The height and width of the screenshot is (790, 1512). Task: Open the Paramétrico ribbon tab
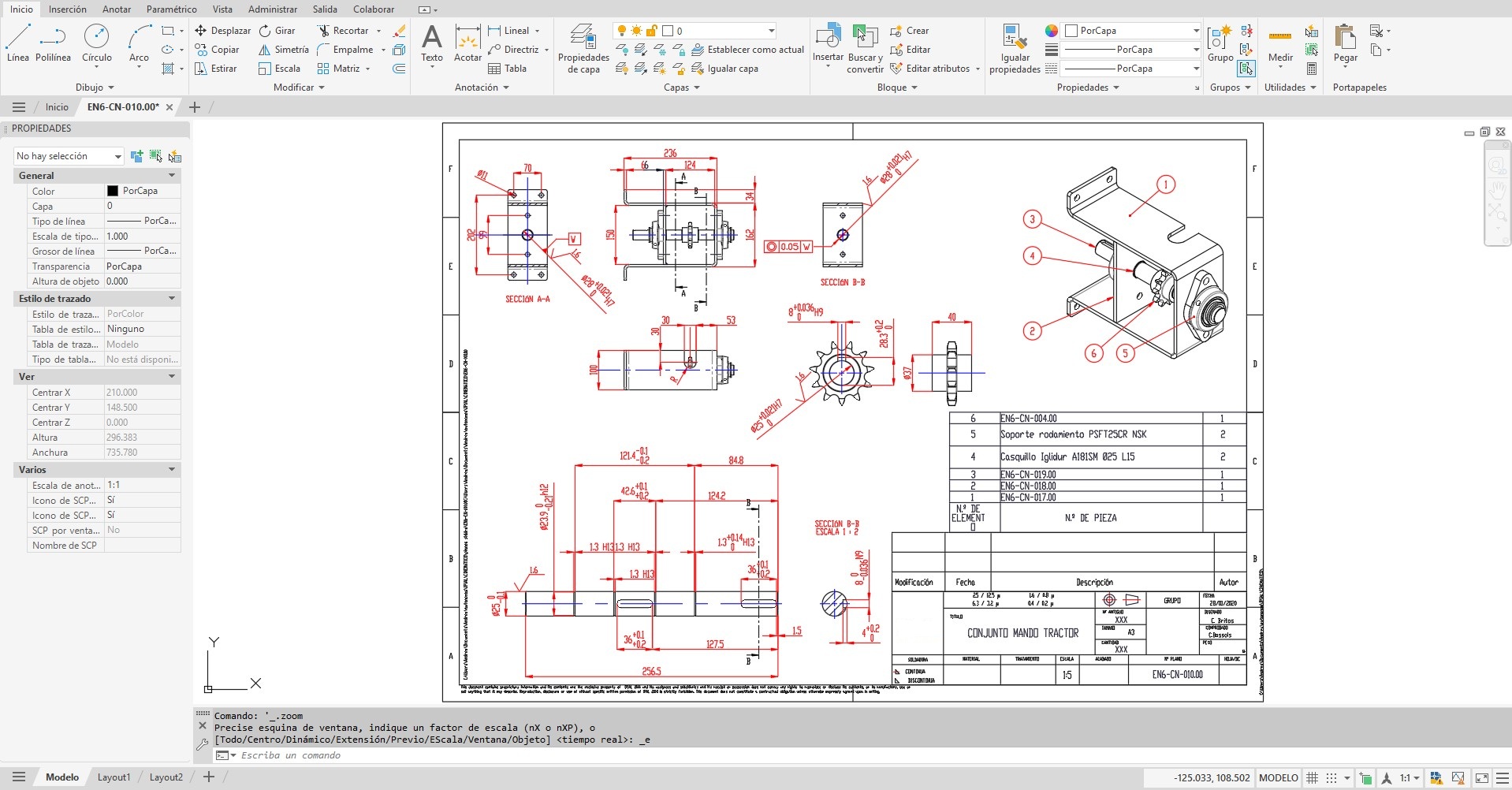click(x=171, y=9)
